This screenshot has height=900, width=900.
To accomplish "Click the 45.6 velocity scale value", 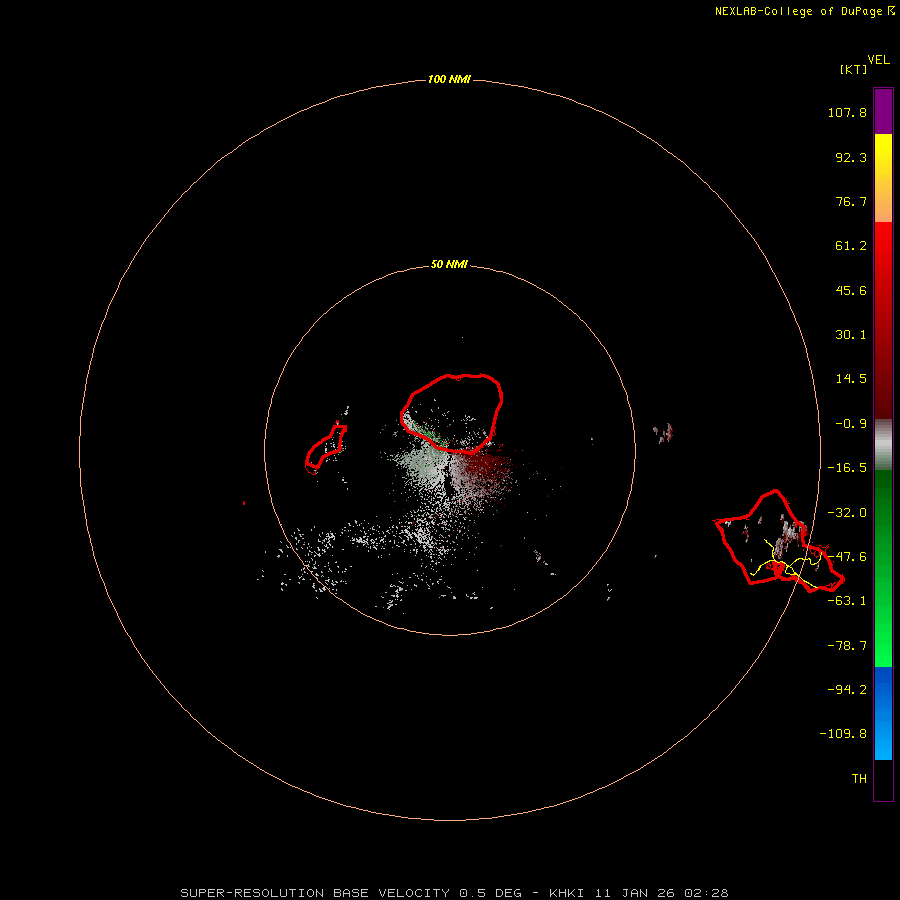I will click(851, 290).
